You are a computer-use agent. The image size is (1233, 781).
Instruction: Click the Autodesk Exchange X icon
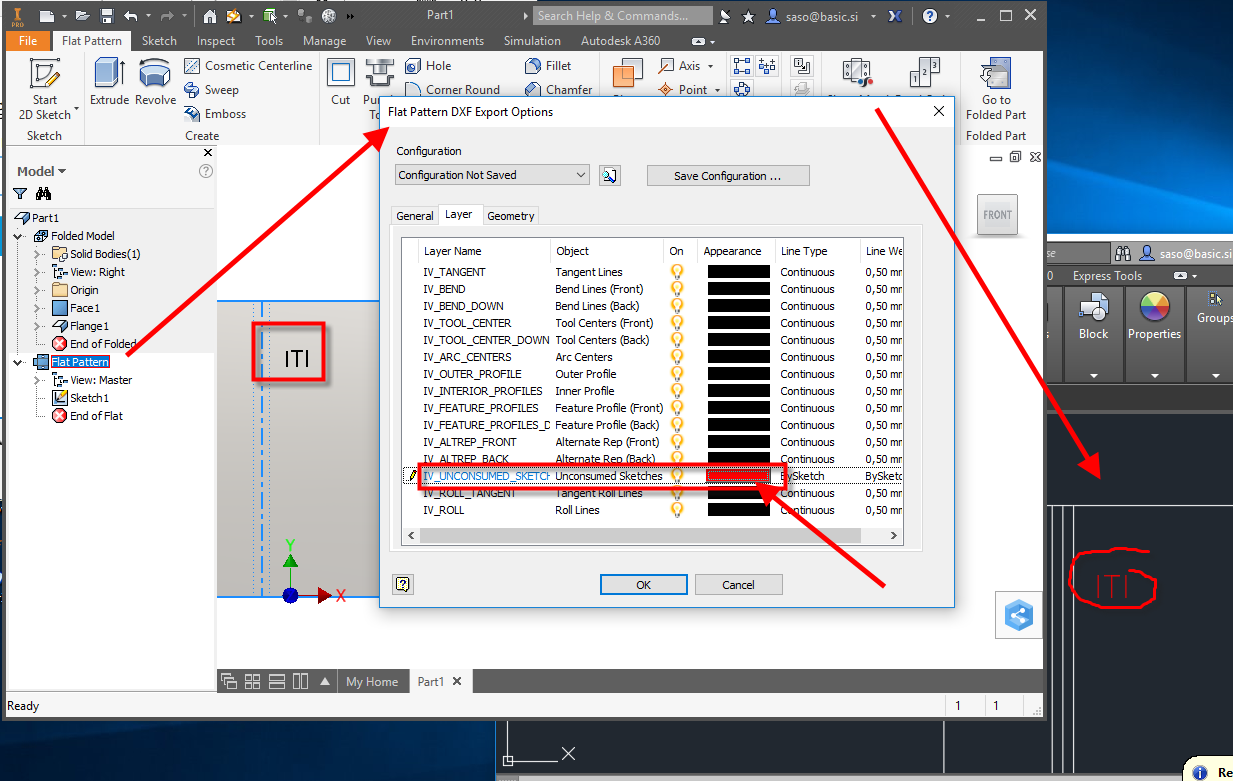click(895, 16)
